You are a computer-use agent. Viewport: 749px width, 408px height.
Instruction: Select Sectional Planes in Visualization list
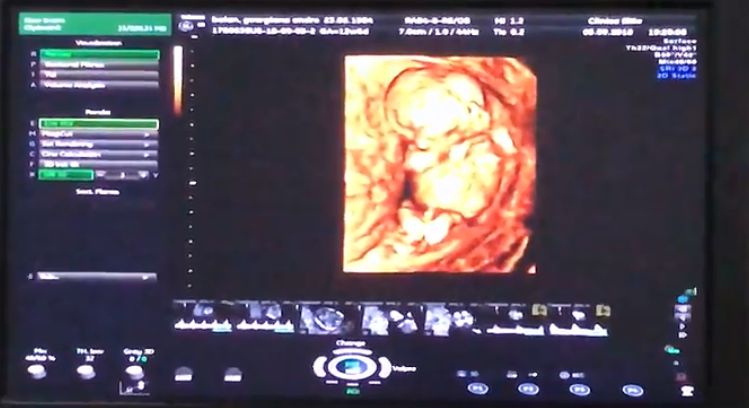[x=99, y=65]
